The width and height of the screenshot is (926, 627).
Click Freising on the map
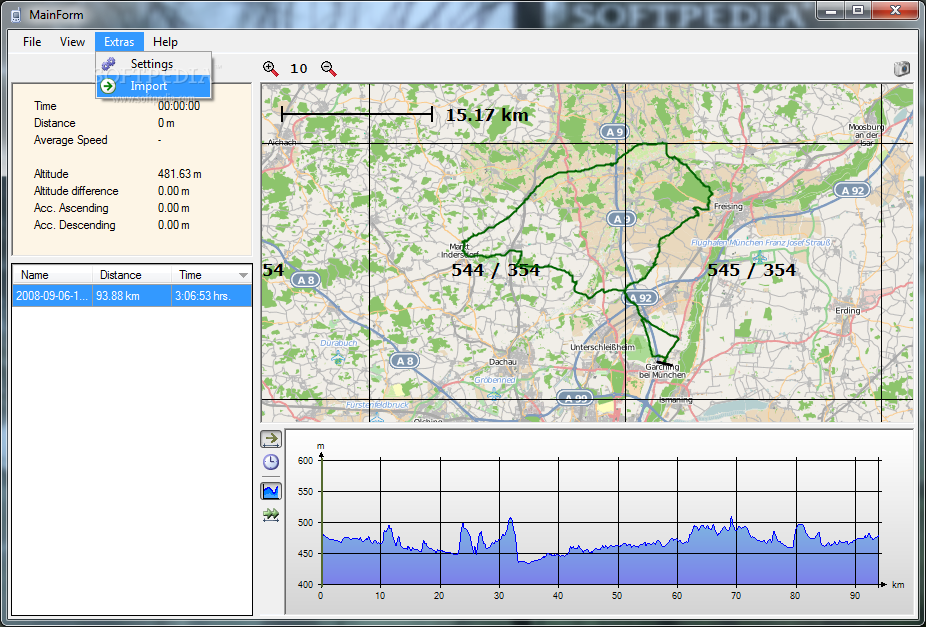tap(728, 207)
